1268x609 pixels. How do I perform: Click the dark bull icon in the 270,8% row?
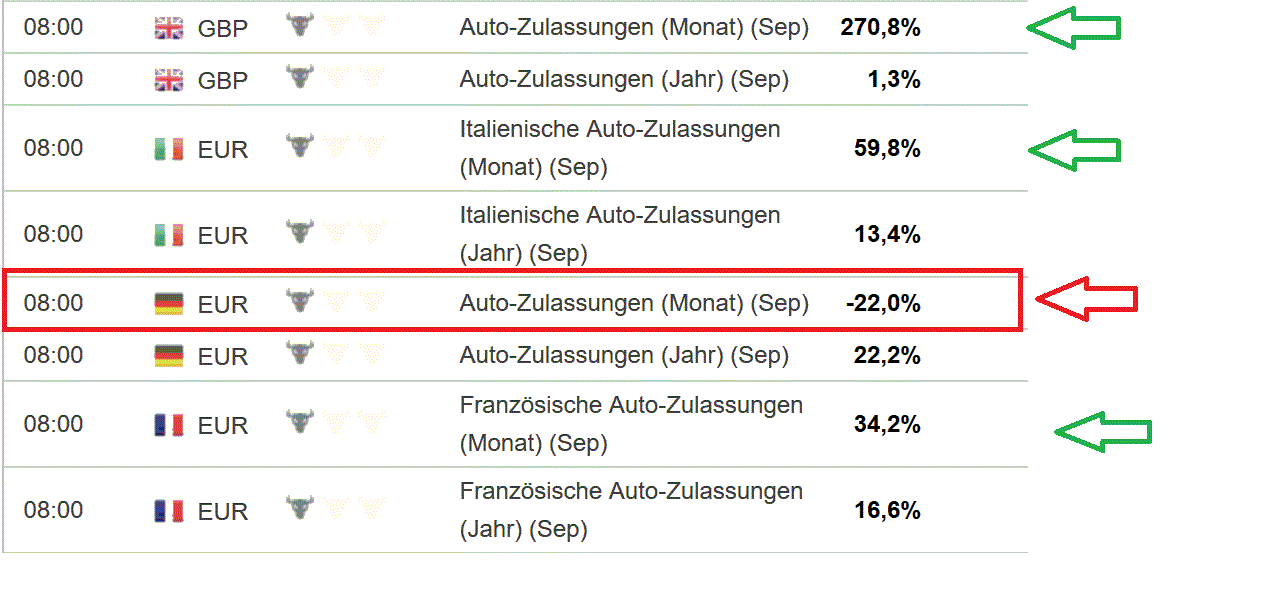click(x=298, y=26)
